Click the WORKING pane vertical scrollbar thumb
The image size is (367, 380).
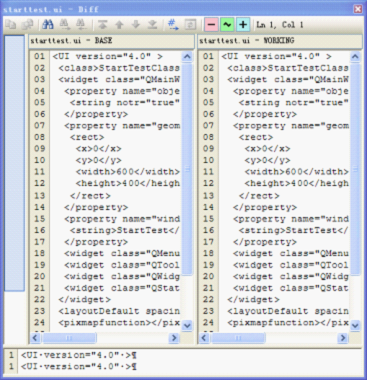pyautogui.click(x=355, y=169)
